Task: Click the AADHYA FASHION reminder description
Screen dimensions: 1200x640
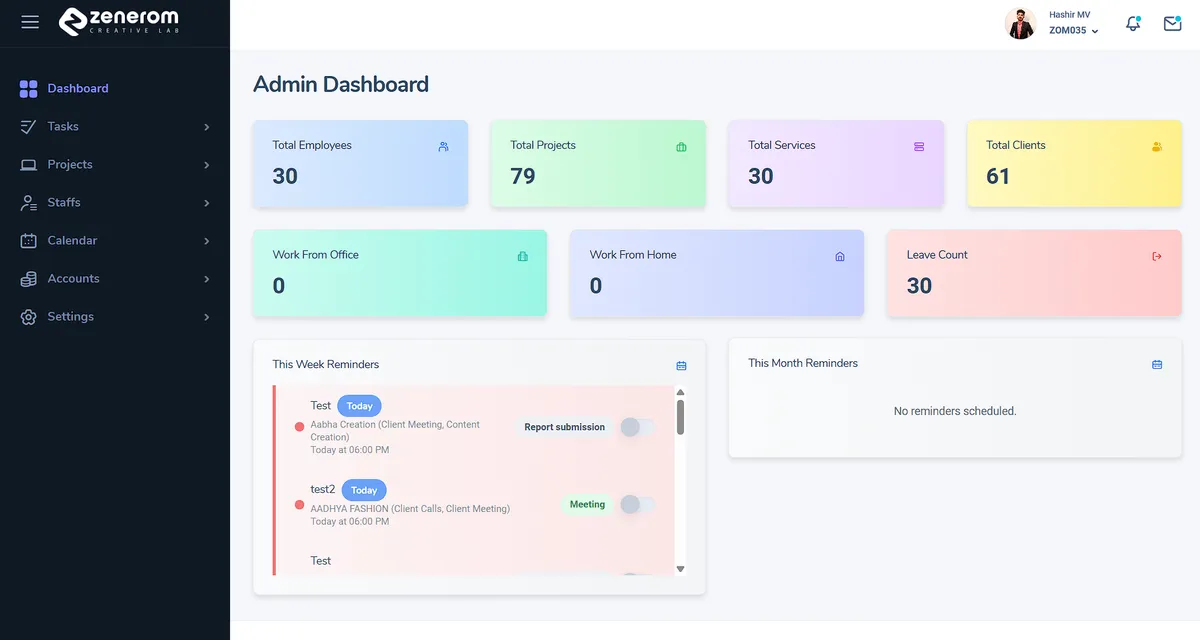Action: coord(410,509)
